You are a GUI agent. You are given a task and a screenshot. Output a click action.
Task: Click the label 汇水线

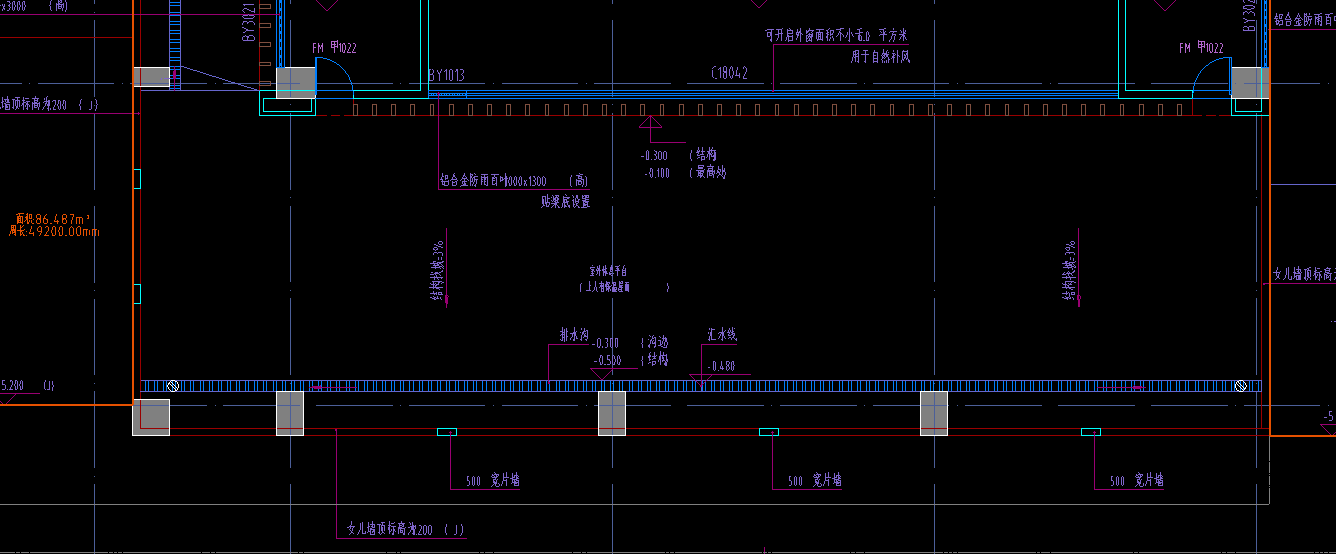[722, 336]
